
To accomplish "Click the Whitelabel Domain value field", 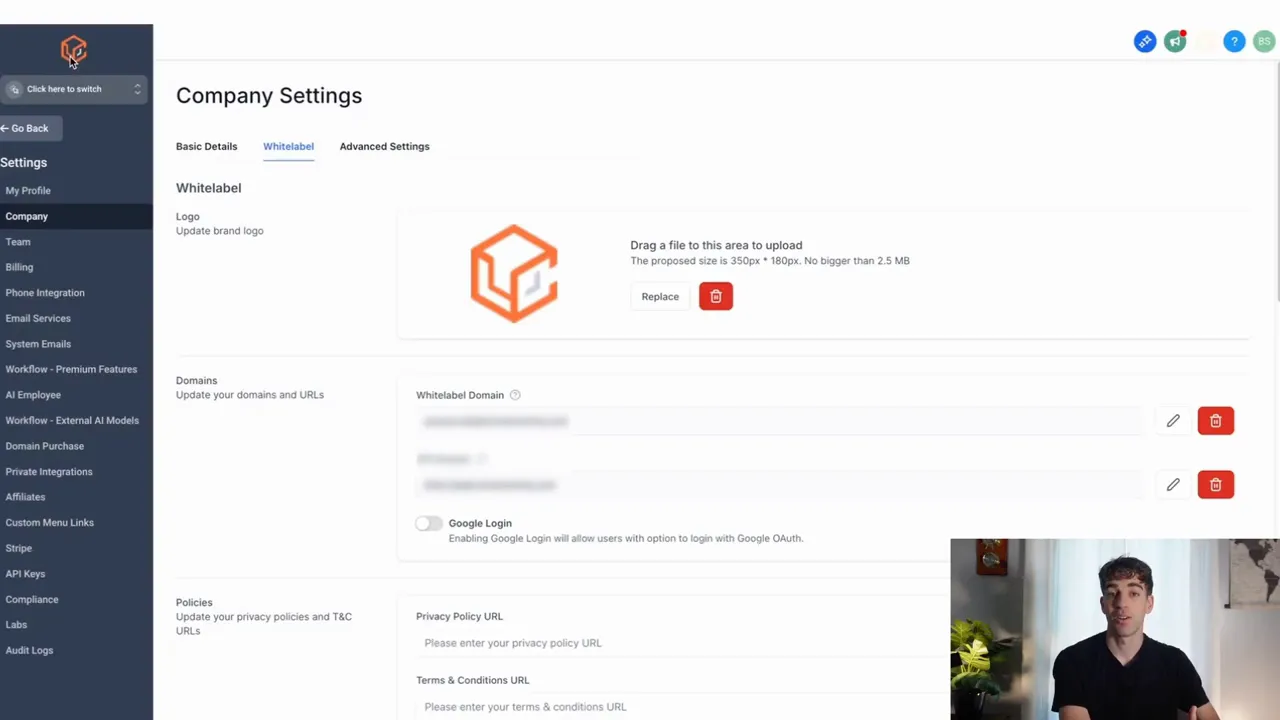I will pyautogui.click(x=779, y=421).
